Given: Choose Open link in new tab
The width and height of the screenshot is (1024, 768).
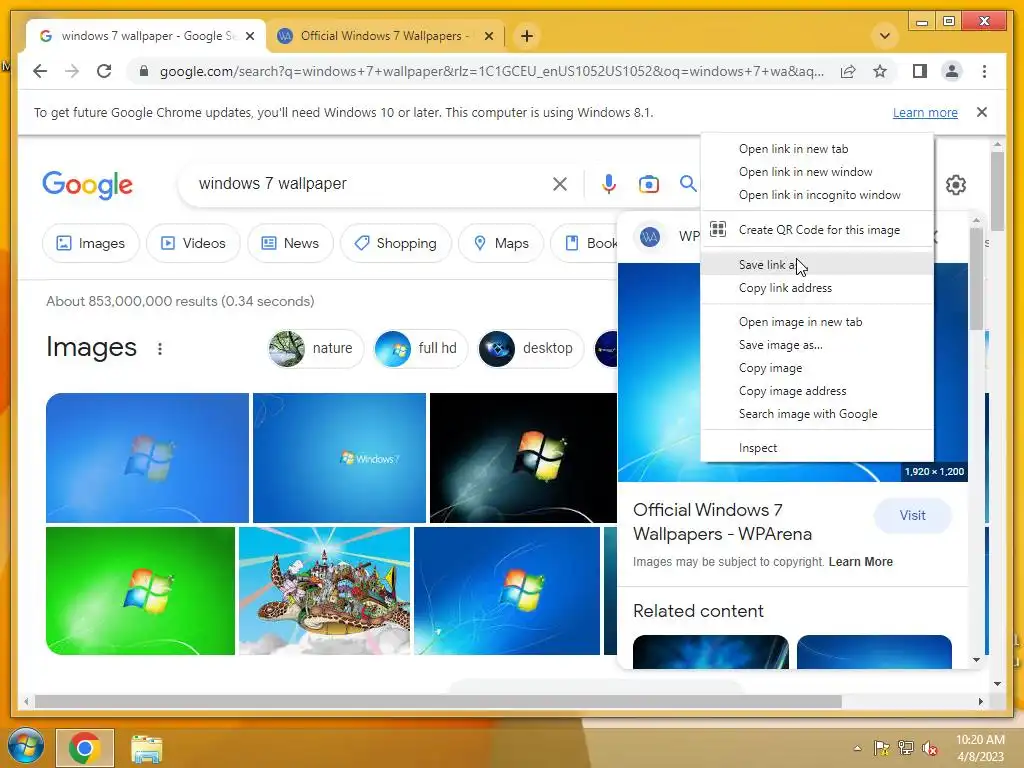Looking at the screenshot, I should [x=817, y=149].
